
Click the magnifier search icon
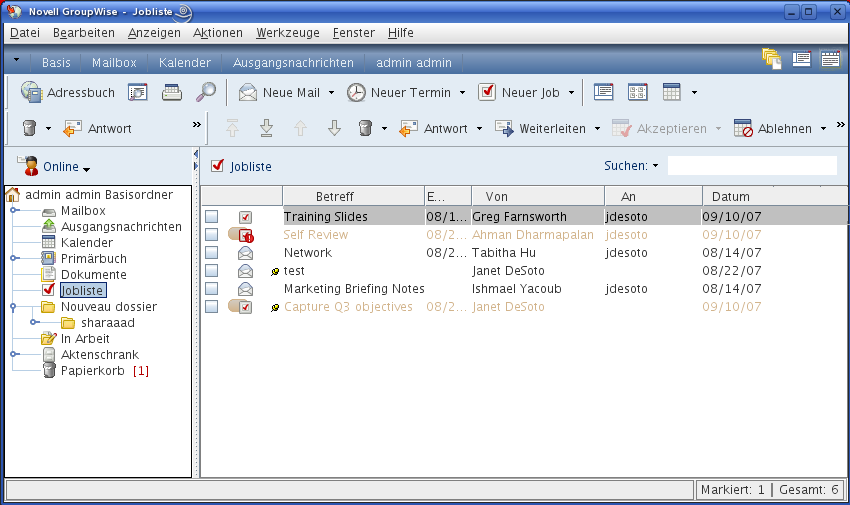[205, 92]
